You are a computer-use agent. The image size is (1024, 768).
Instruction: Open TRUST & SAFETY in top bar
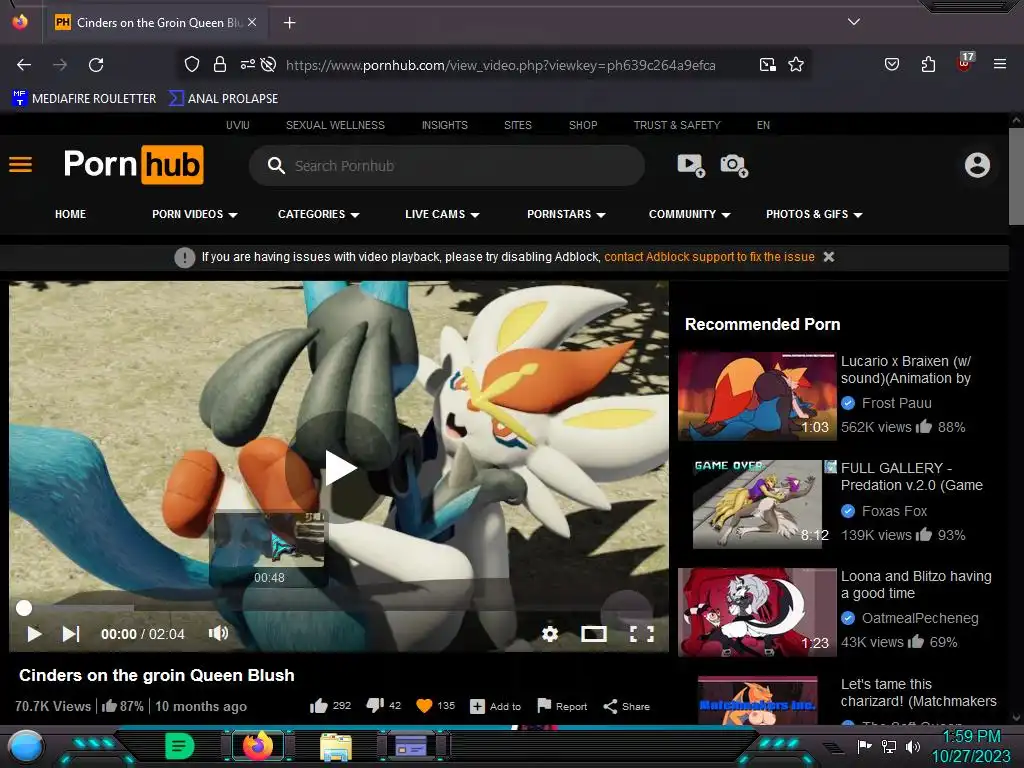tap(677, 125)
